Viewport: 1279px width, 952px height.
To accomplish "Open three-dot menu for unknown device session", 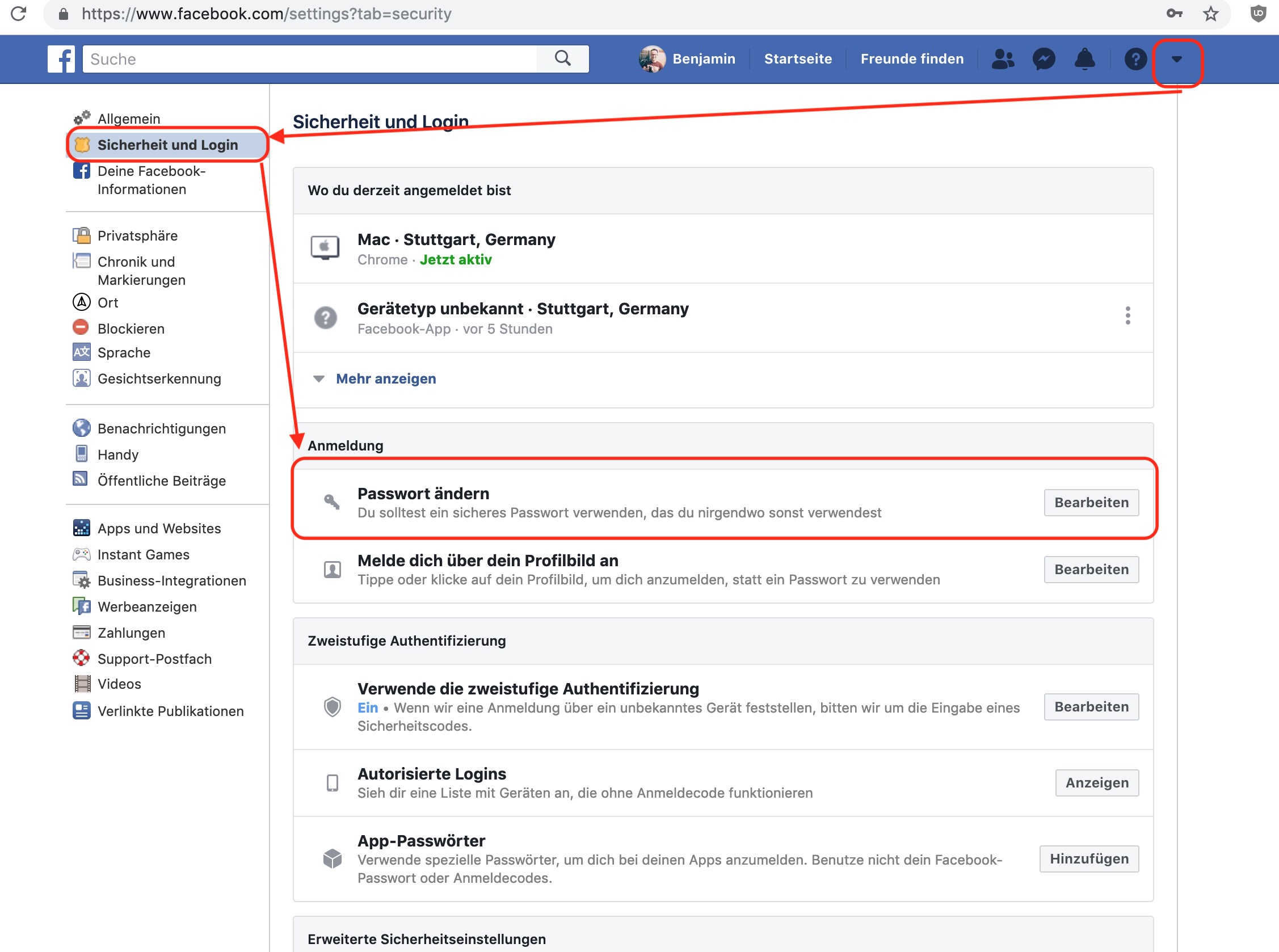I will coord(1127,316).
